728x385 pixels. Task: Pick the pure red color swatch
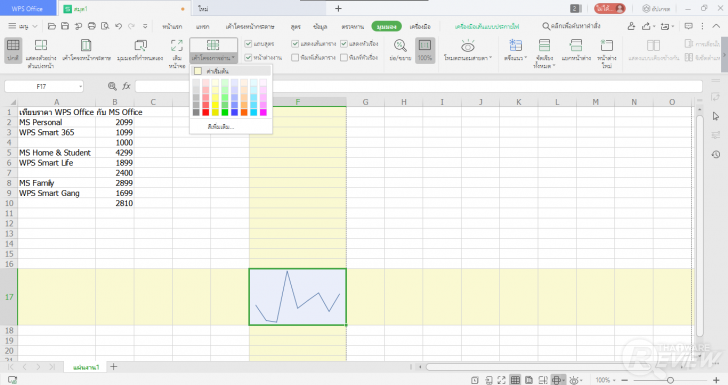[x=206, y=112]
